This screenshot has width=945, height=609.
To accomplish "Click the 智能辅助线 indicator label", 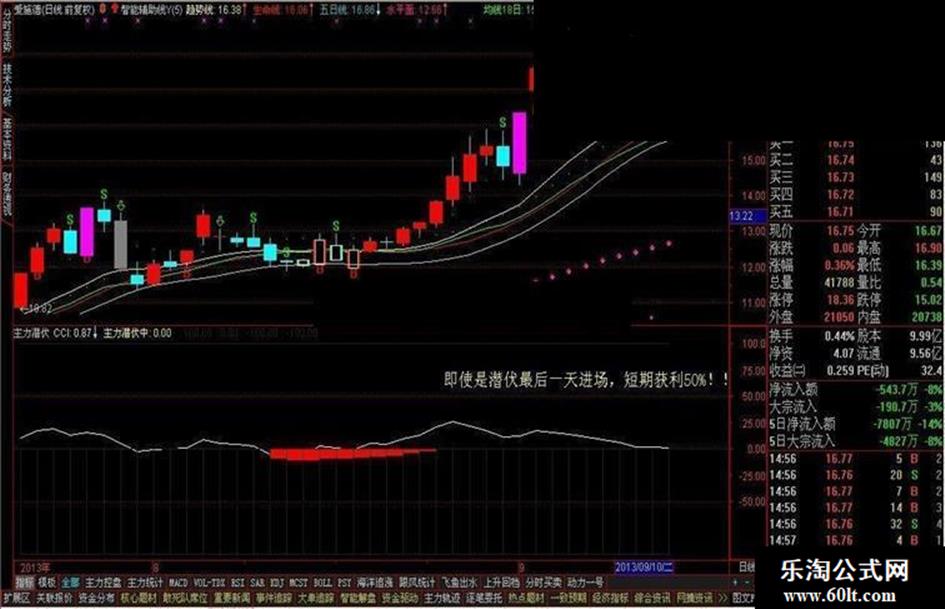I will [152, 10].
